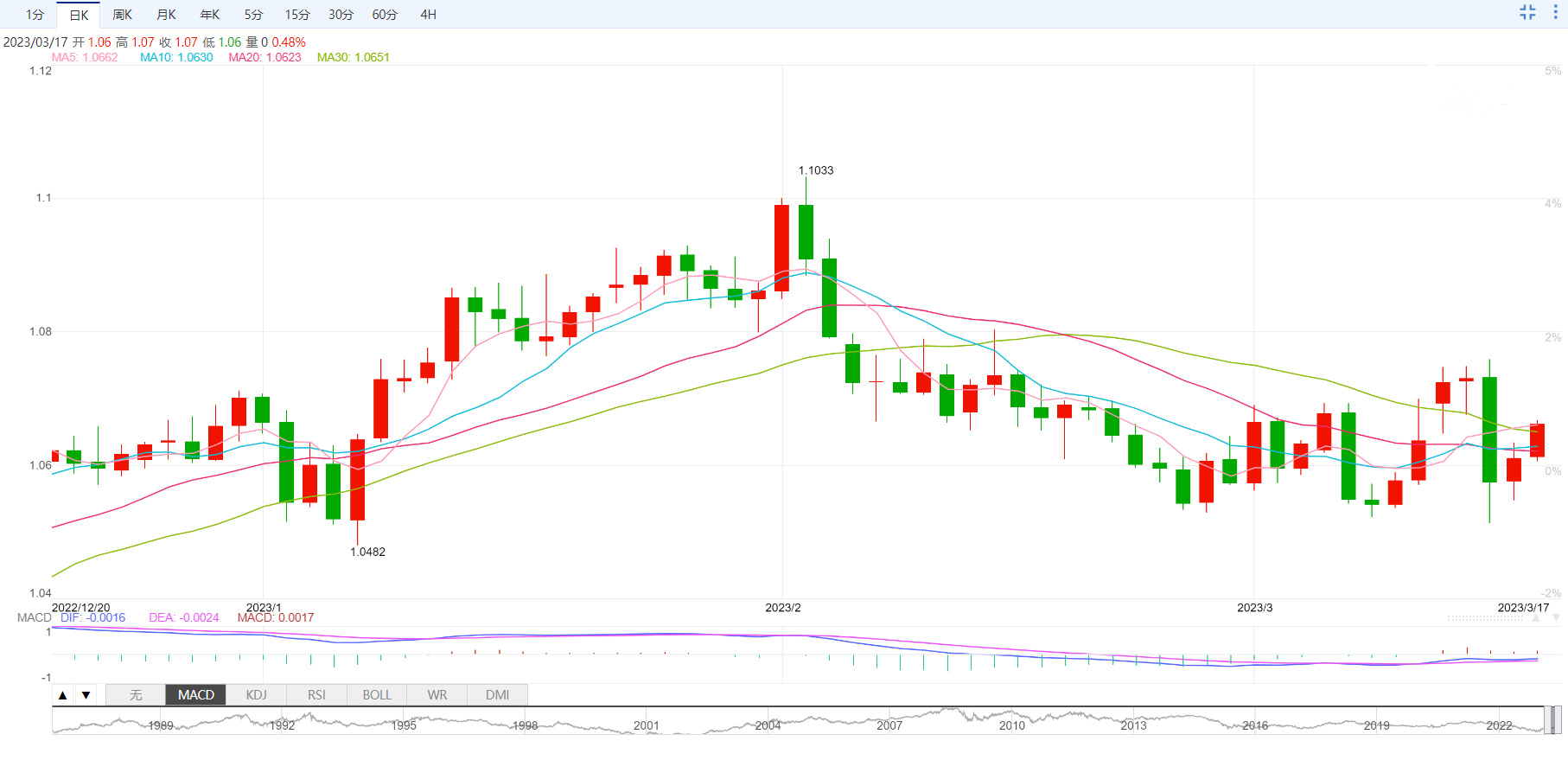Select the 30分 timeframe tab

[341, 15]
